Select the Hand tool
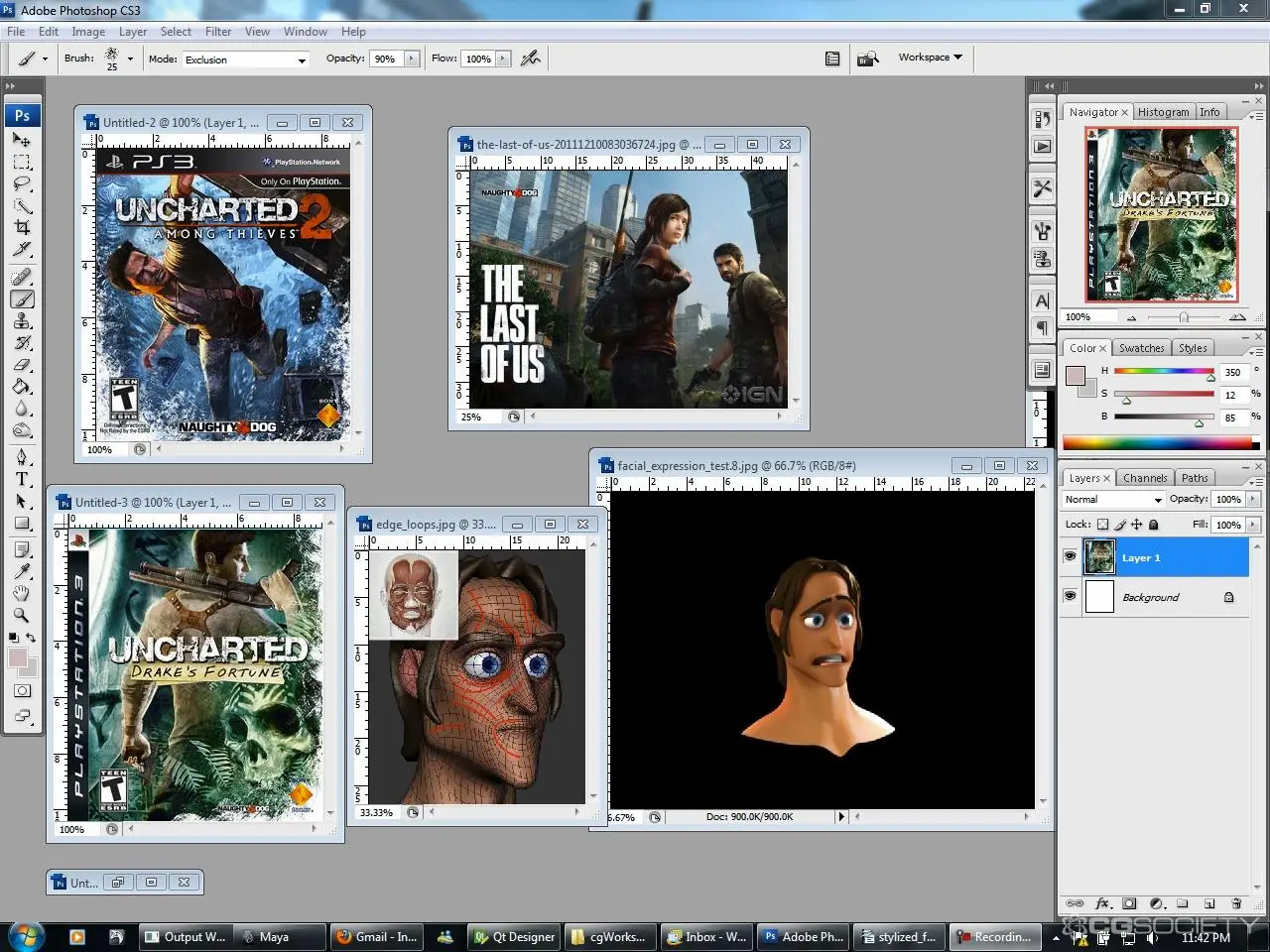 coord(22,593)
